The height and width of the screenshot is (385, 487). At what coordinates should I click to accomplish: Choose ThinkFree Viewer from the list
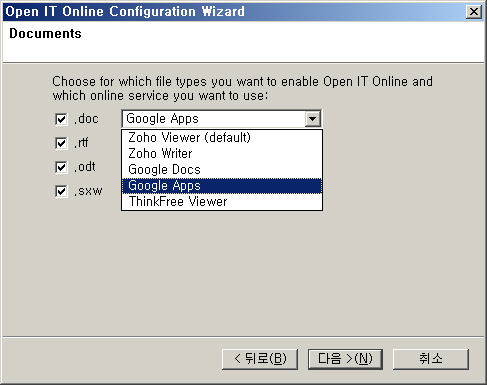tap(222, 202)
